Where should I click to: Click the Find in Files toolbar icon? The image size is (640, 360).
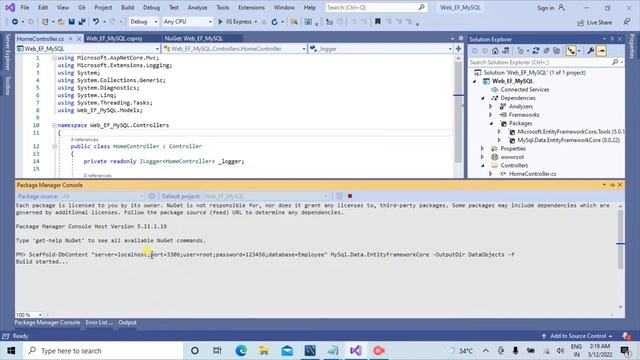294,22
